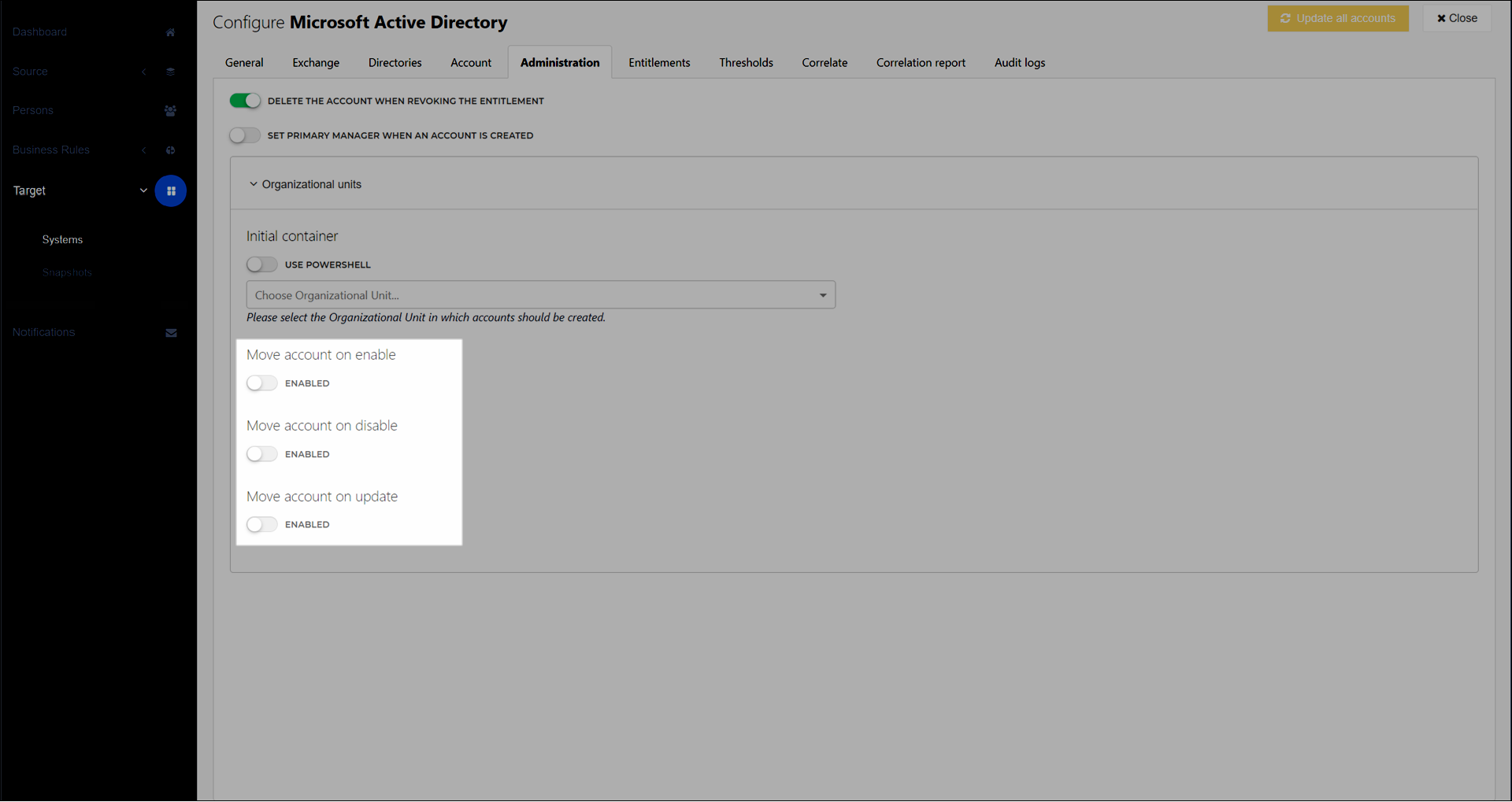Collapse the Target menu chevron
The height and width of the screenshot is (802, 1512).
pos(143,190)
